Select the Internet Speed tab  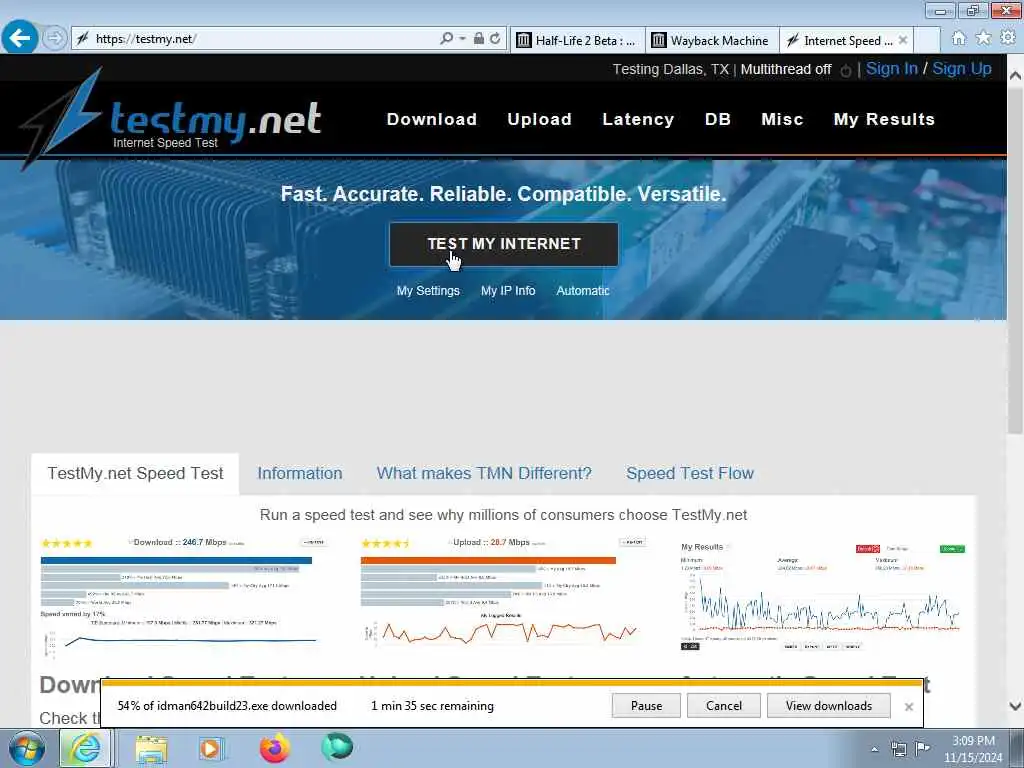tap(839, 40)
